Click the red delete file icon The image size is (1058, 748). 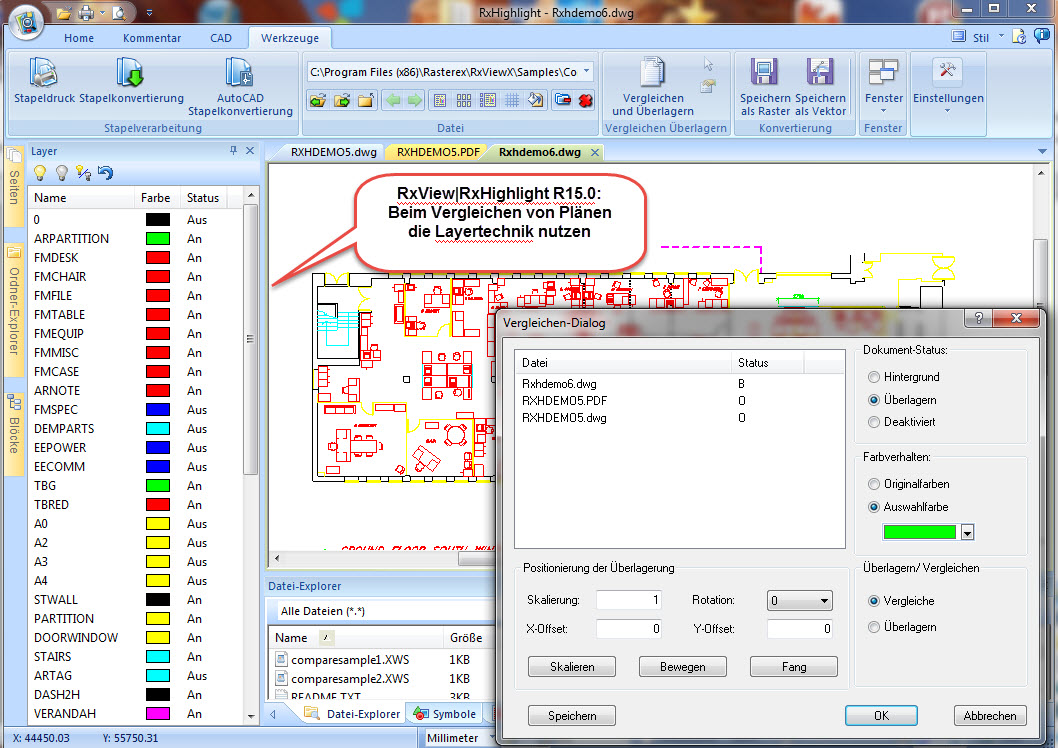(586, 100)
